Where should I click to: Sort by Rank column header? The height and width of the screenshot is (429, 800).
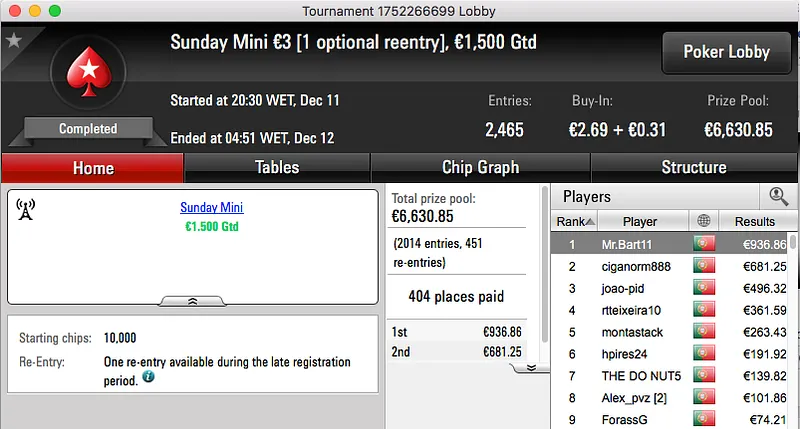[576, 221]
